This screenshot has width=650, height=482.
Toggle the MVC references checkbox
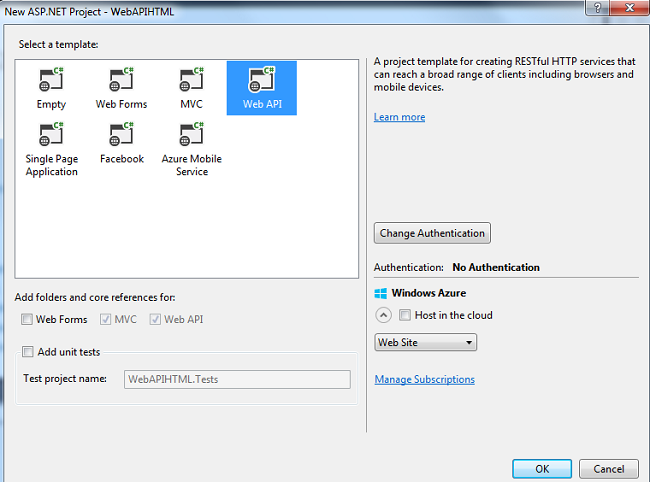click(x=105, y=319)
